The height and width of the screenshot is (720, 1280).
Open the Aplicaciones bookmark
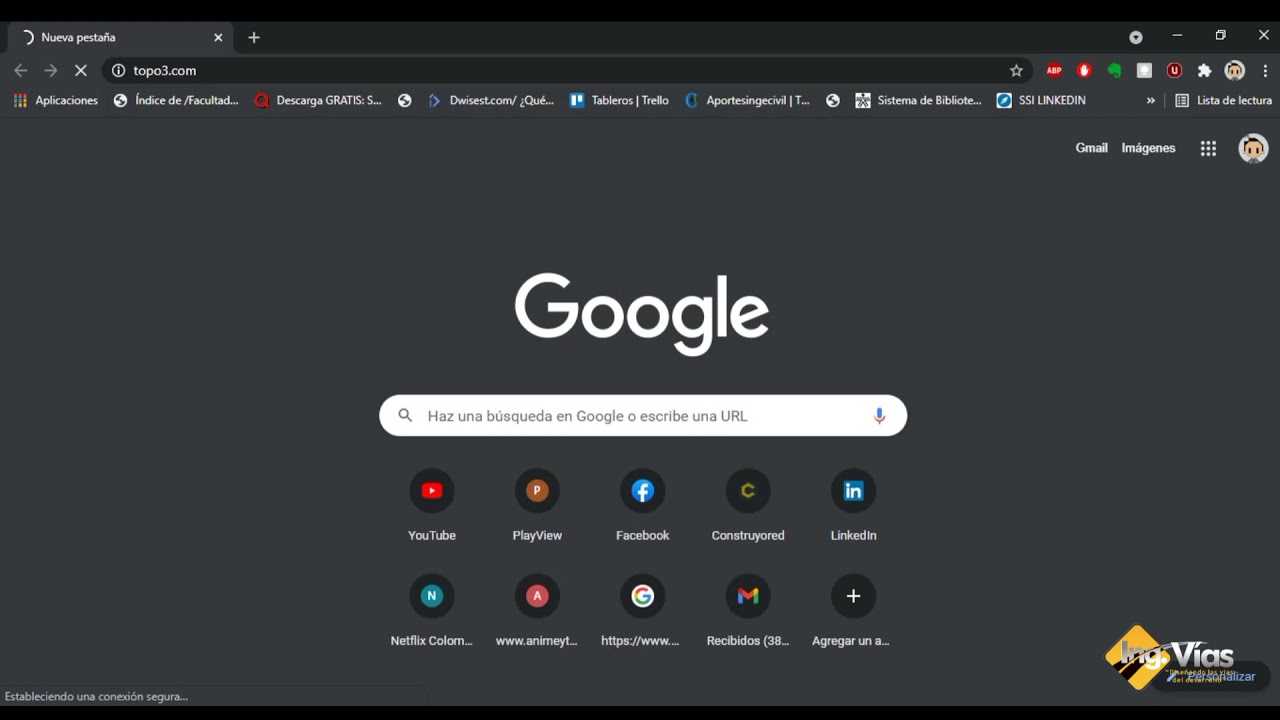tap(56, 100)
